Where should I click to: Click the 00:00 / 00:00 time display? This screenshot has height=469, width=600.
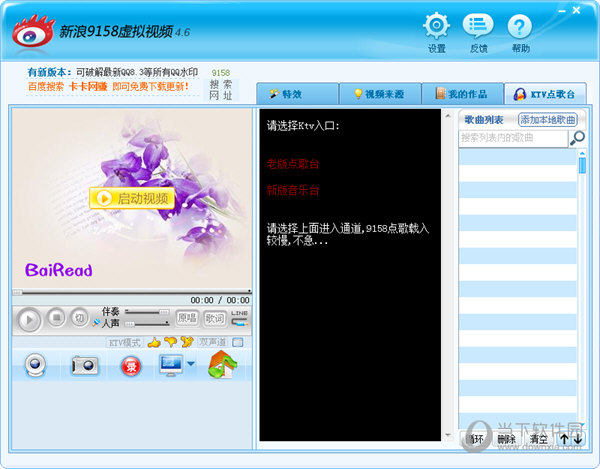pyautogui.click(x=220, y=300)
